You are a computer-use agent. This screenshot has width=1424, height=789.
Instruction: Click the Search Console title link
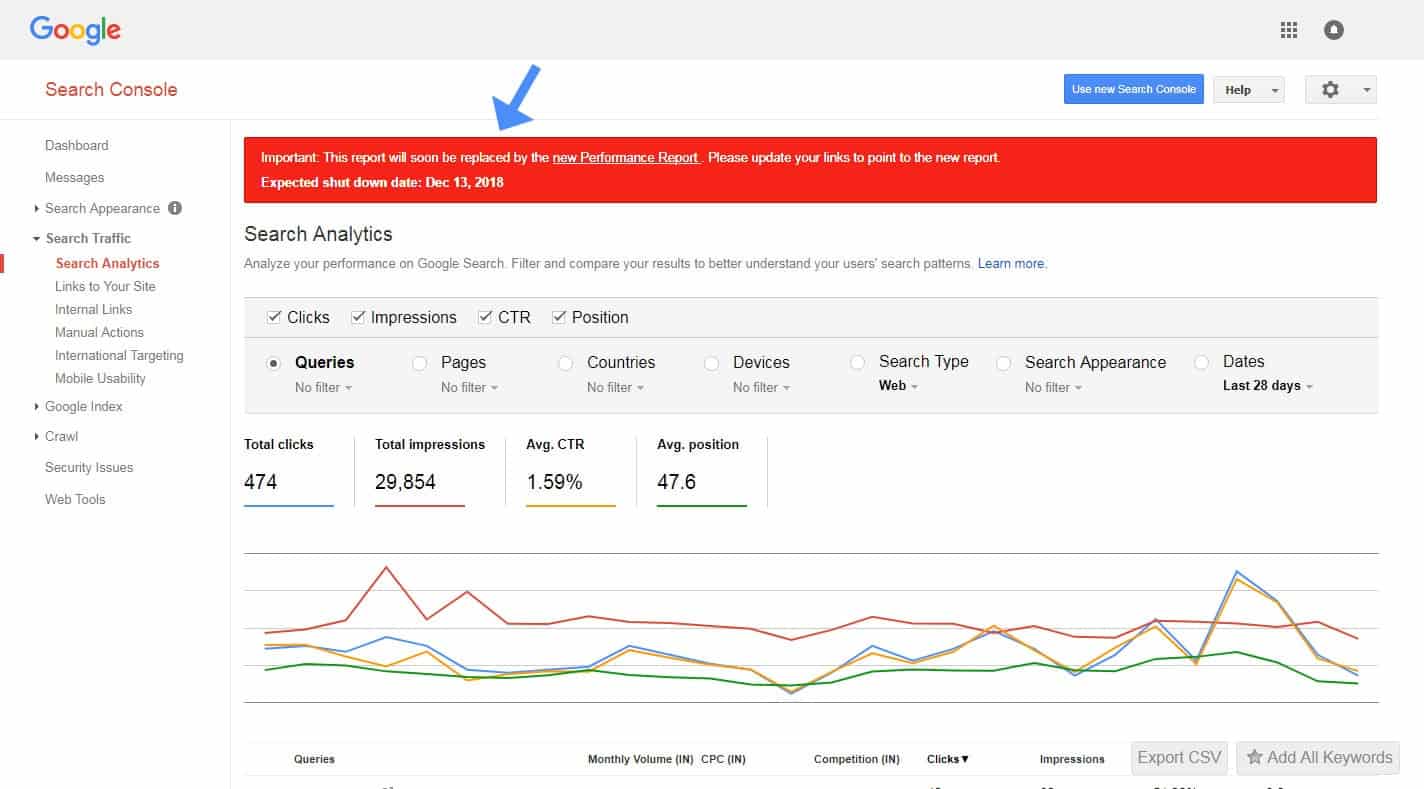pyautogui.click(x=111, y=89)
